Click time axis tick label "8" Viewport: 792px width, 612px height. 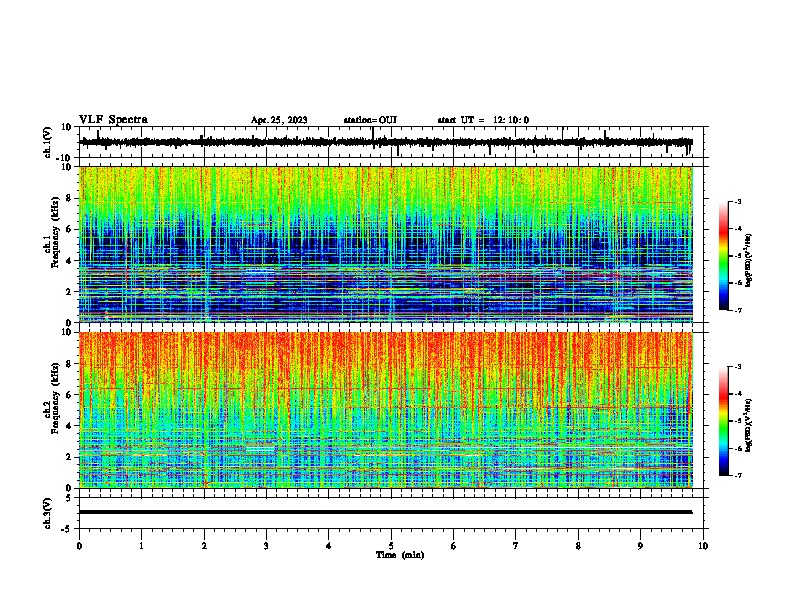[578, 546]
